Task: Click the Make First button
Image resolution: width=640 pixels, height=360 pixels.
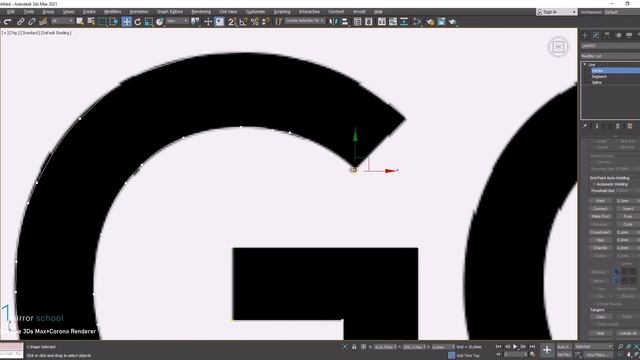Action: (600, 216)
